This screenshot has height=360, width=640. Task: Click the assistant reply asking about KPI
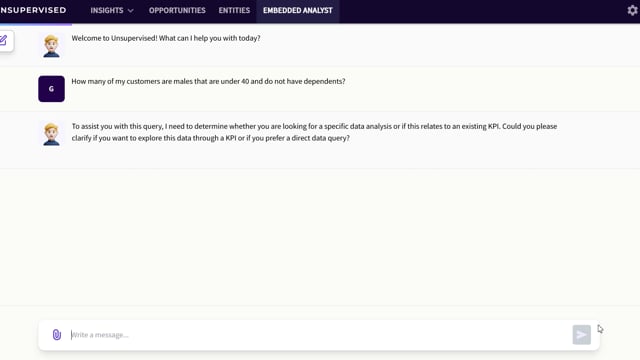(314, 132)
